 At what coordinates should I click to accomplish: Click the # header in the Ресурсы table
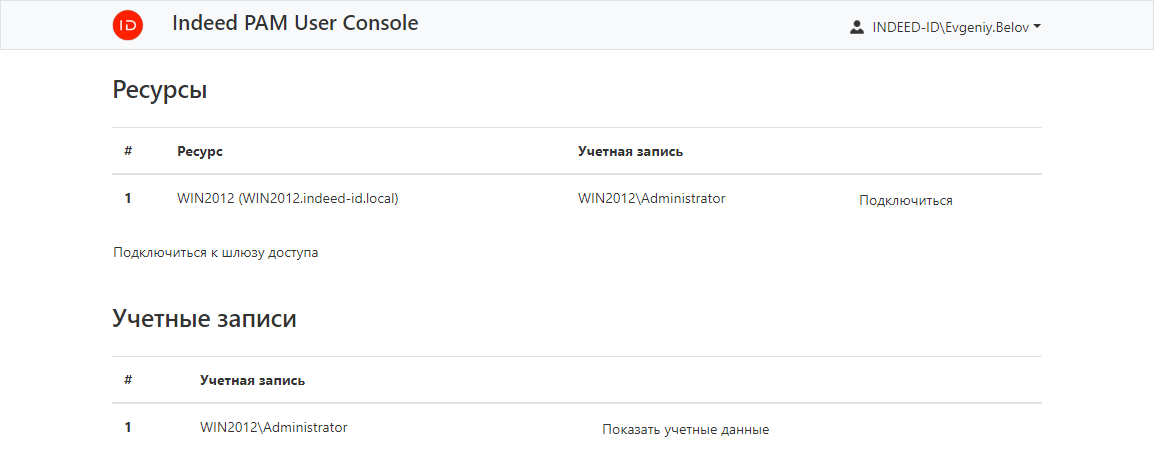pos(128,151)
